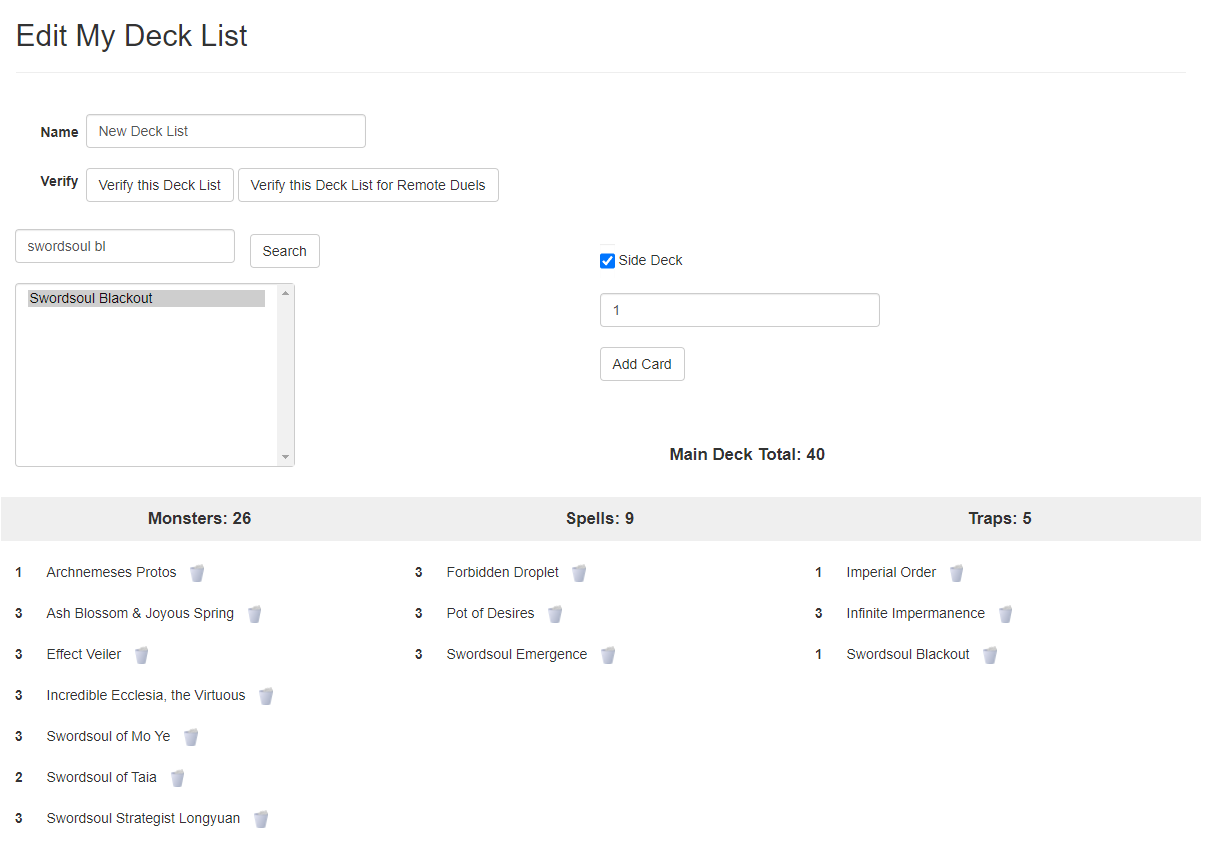Screen dimensions: 1218x841
Task: Click the Traps: 5 column header
Action: (x=1000, y=518)
